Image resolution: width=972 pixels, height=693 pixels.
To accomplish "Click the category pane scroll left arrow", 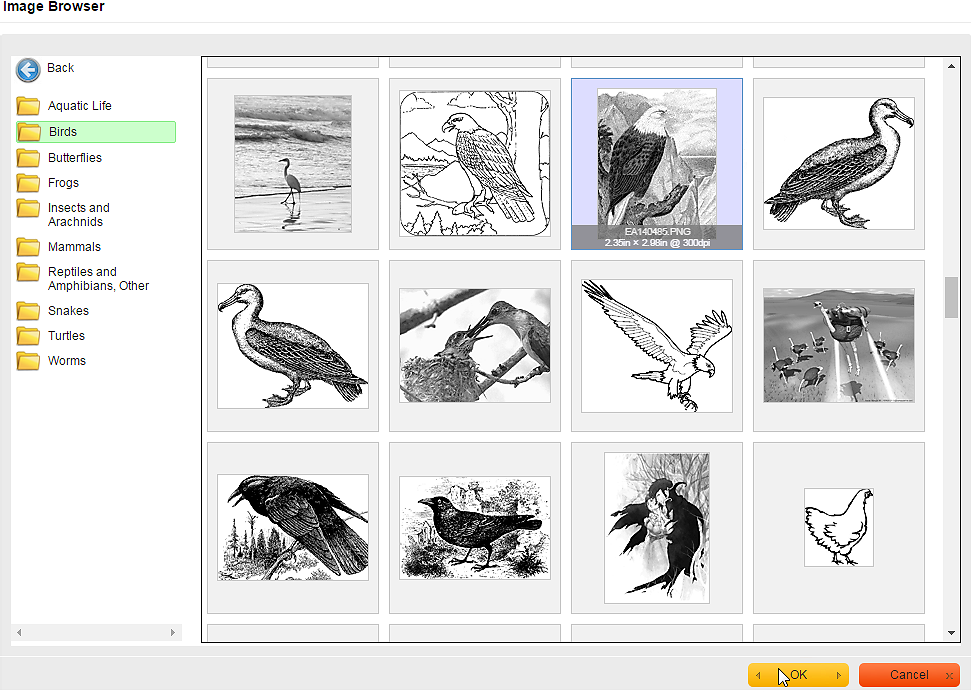I will tap(19, 632).
